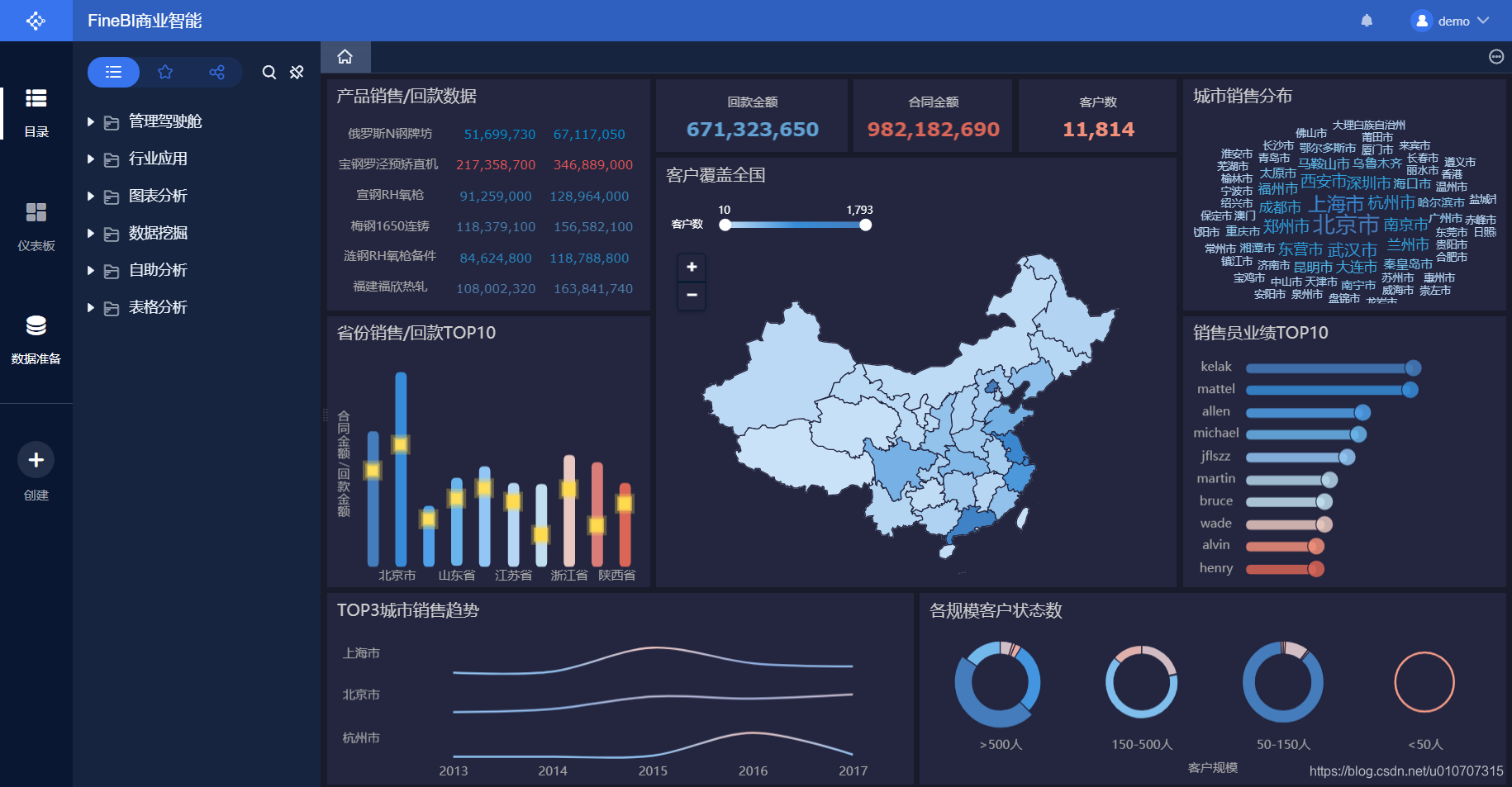Expand the 管理驾驶舱 folder arrow
The width and height of the screenshot is (1512, 787).
pos(91,121)
